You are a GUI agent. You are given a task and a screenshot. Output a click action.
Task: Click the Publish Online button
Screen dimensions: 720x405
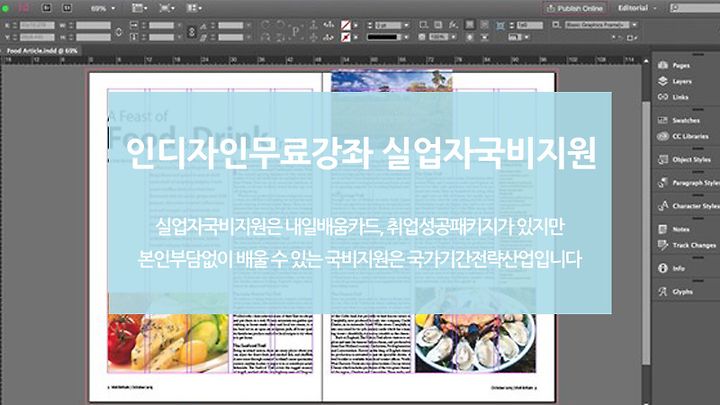[575, 8]
